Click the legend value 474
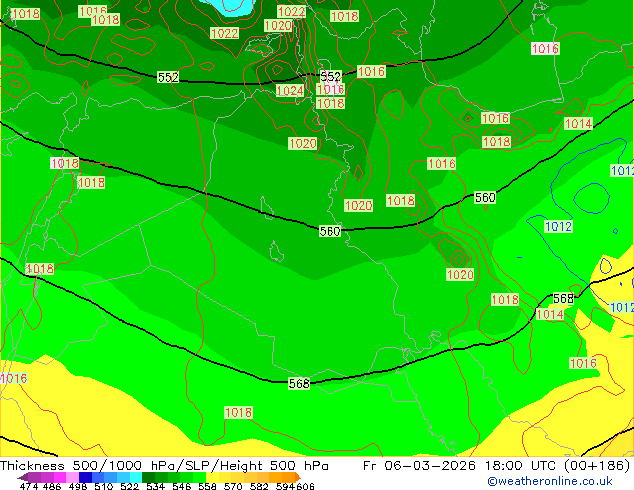Viewport: 634px width, 490px height. 29,486
